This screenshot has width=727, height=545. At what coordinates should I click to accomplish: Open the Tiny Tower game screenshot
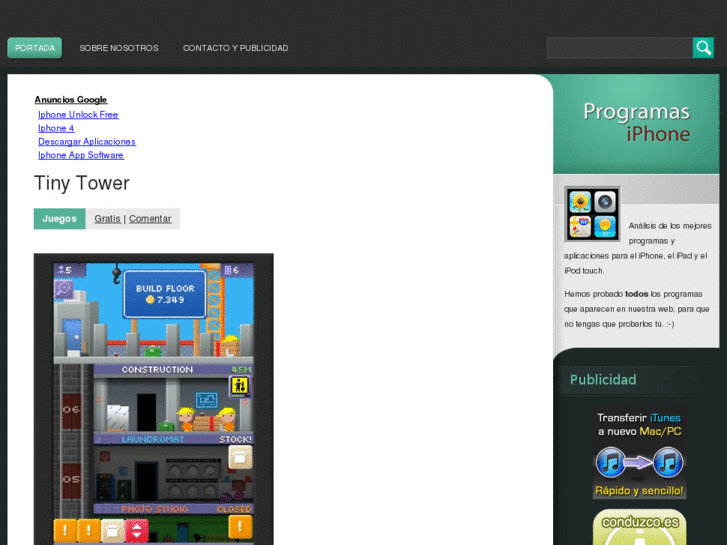pyautogui.click(x=153, y=399)
